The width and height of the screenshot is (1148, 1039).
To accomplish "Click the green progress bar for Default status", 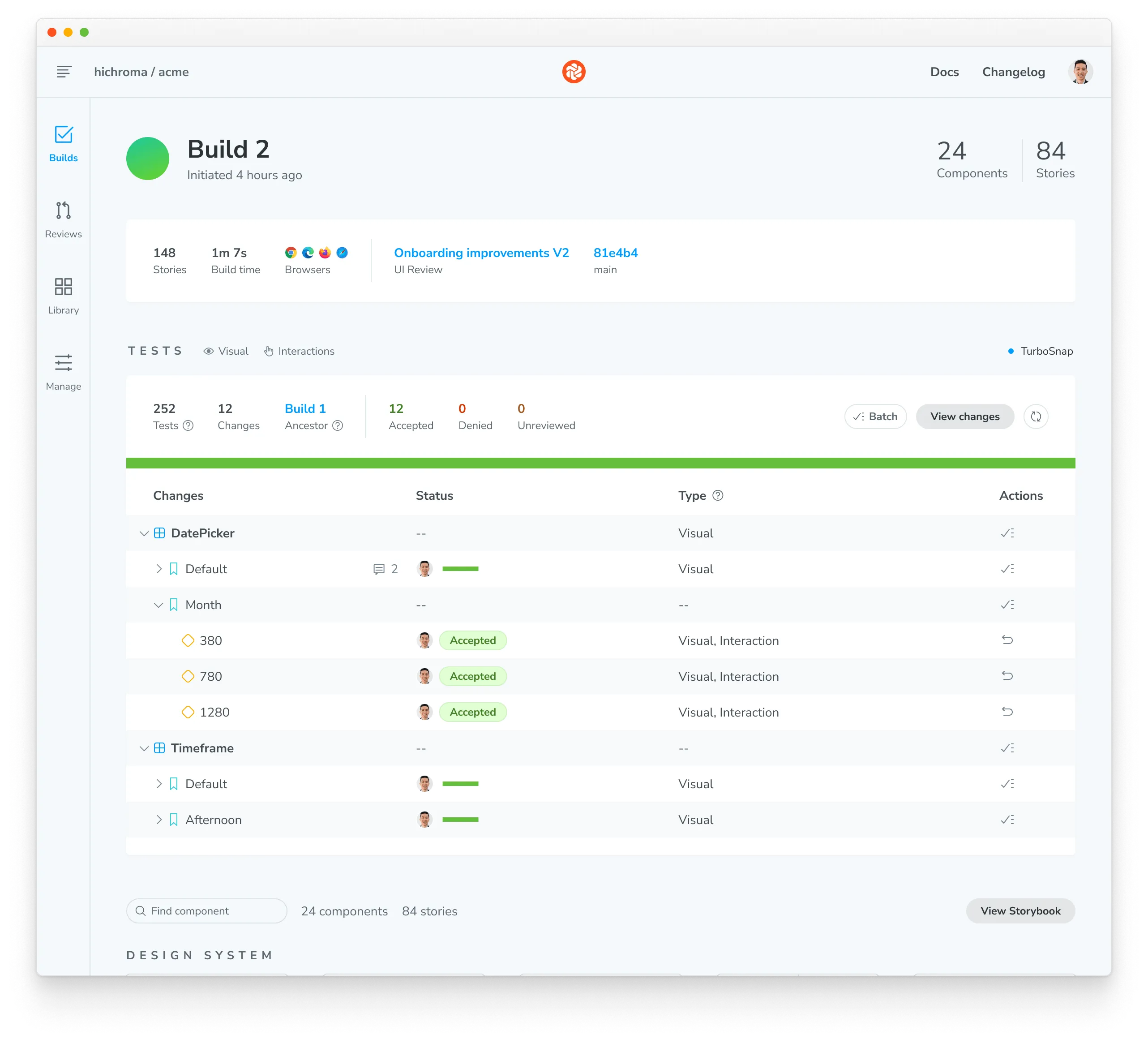I will pos(461,568).
